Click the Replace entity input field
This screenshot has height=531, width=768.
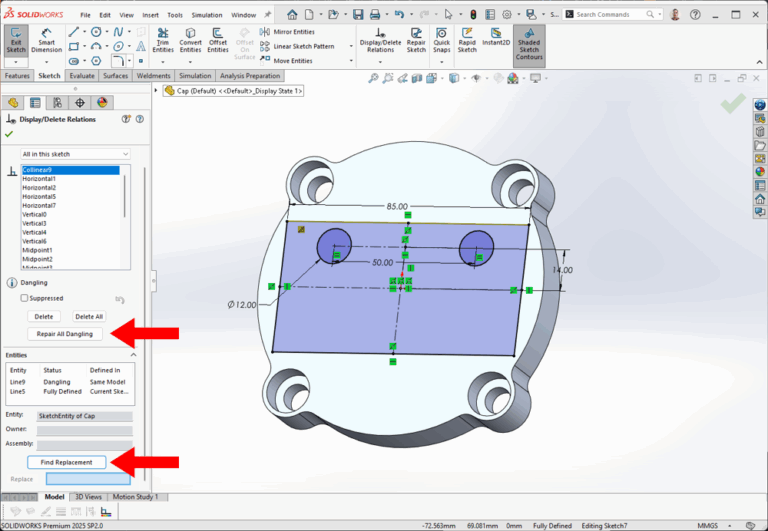[88, 479]
